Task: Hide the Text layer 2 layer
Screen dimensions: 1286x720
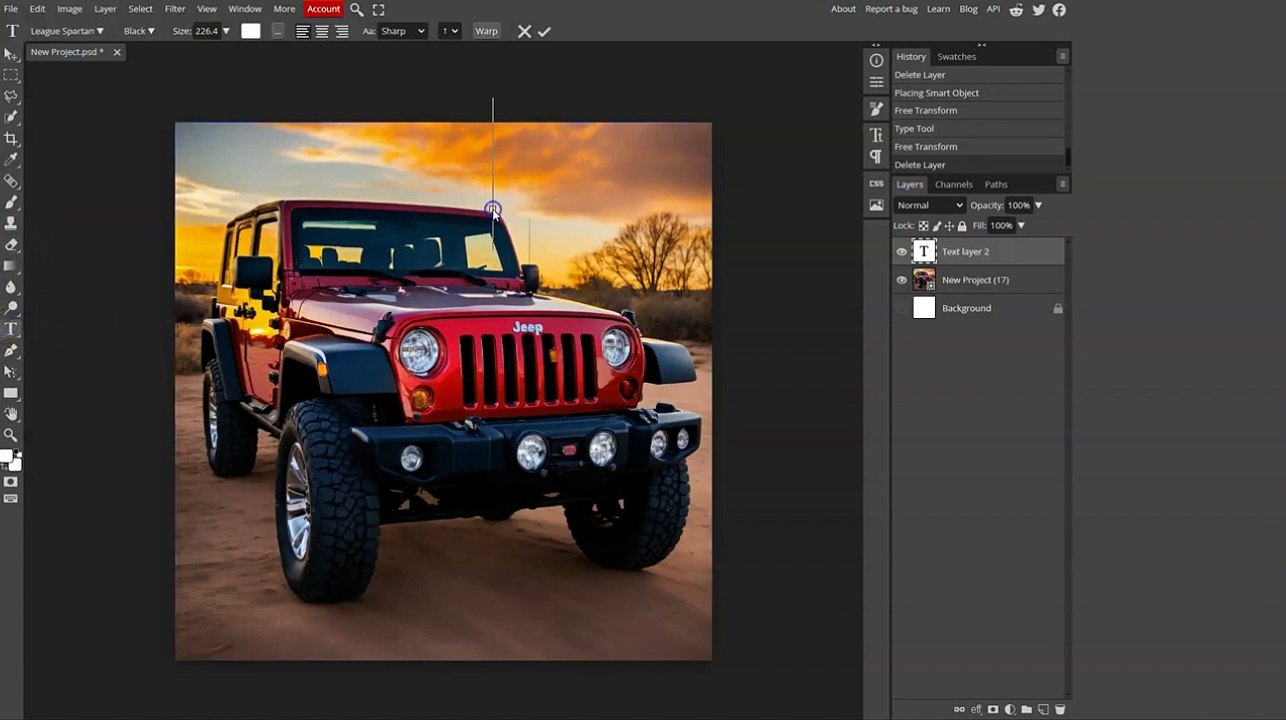Action: [901, 252]
